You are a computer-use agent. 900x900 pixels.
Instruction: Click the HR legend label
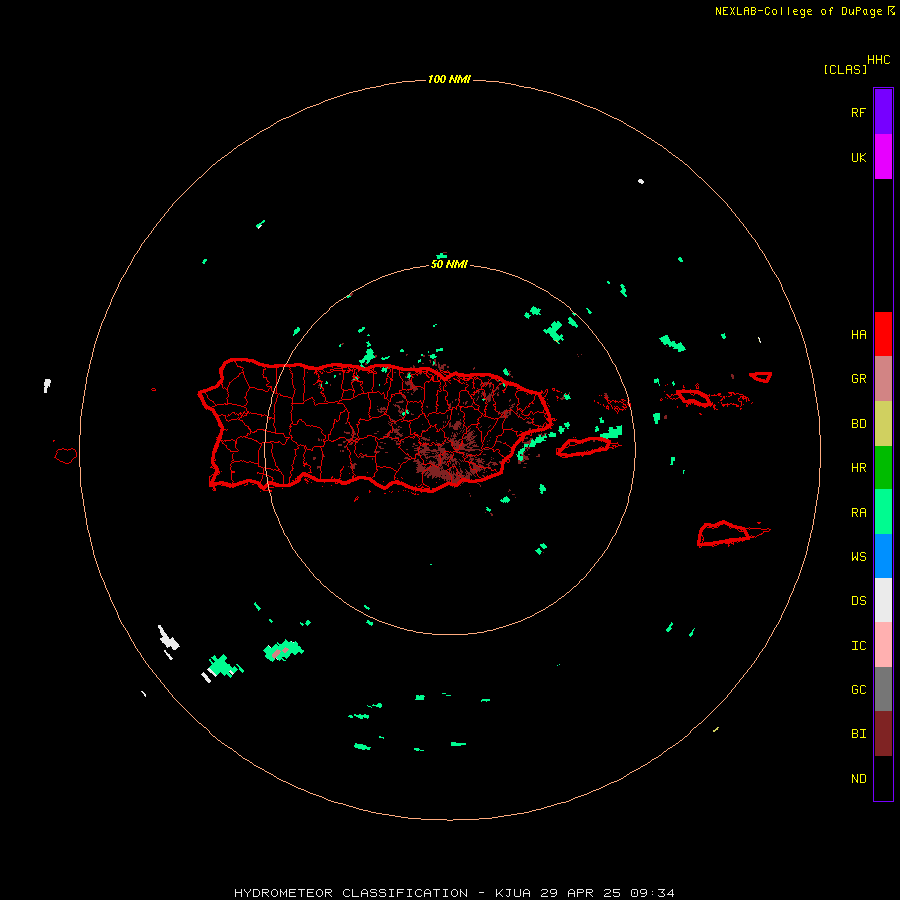858,468
